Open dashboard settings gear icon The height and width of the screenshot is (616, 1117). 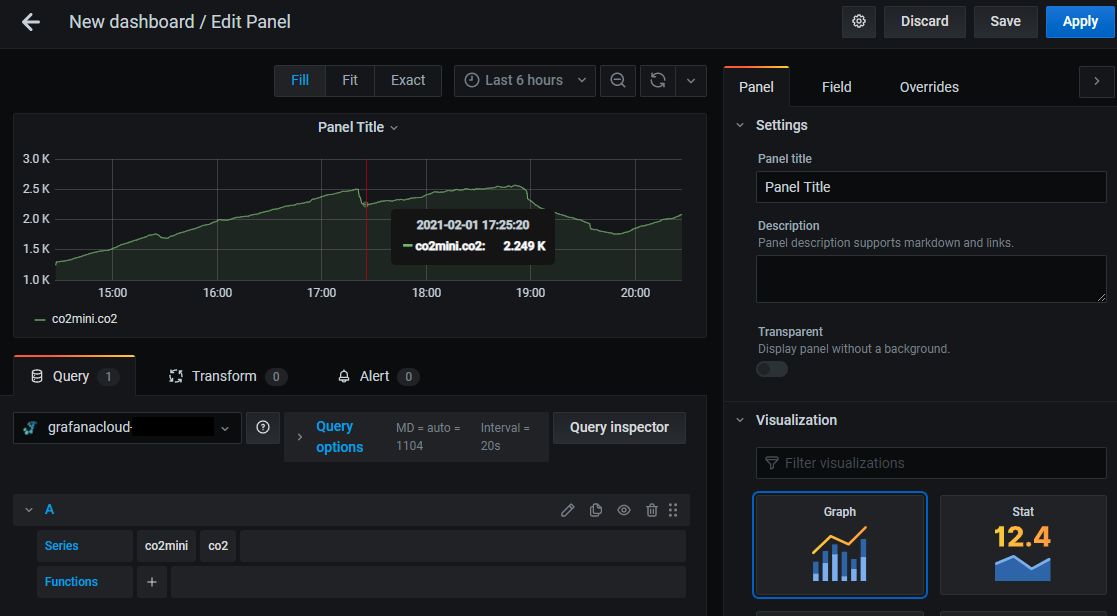[858, 21]
